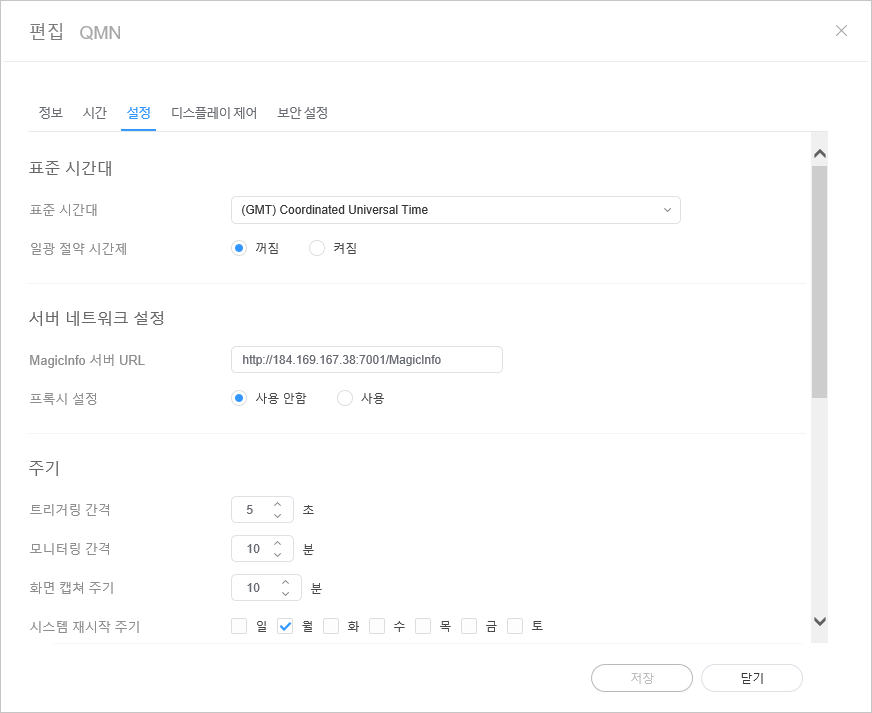Uncheck 월 in 시스템 재시작 주기
Viewport: 872px width, 713px height.
coord(285,627)
